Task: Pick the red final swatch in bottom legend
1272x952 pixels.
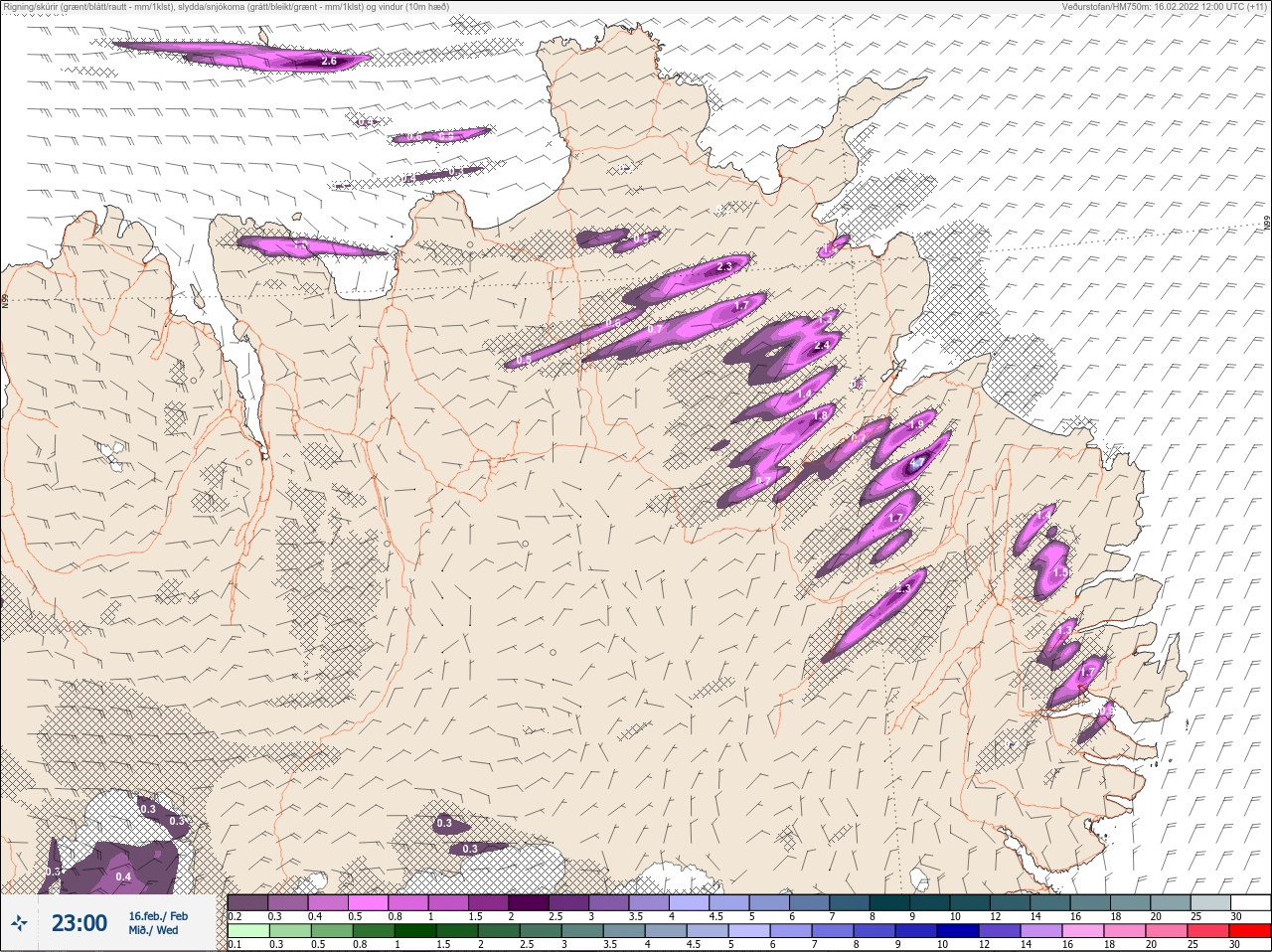Action: point(1250,933)
